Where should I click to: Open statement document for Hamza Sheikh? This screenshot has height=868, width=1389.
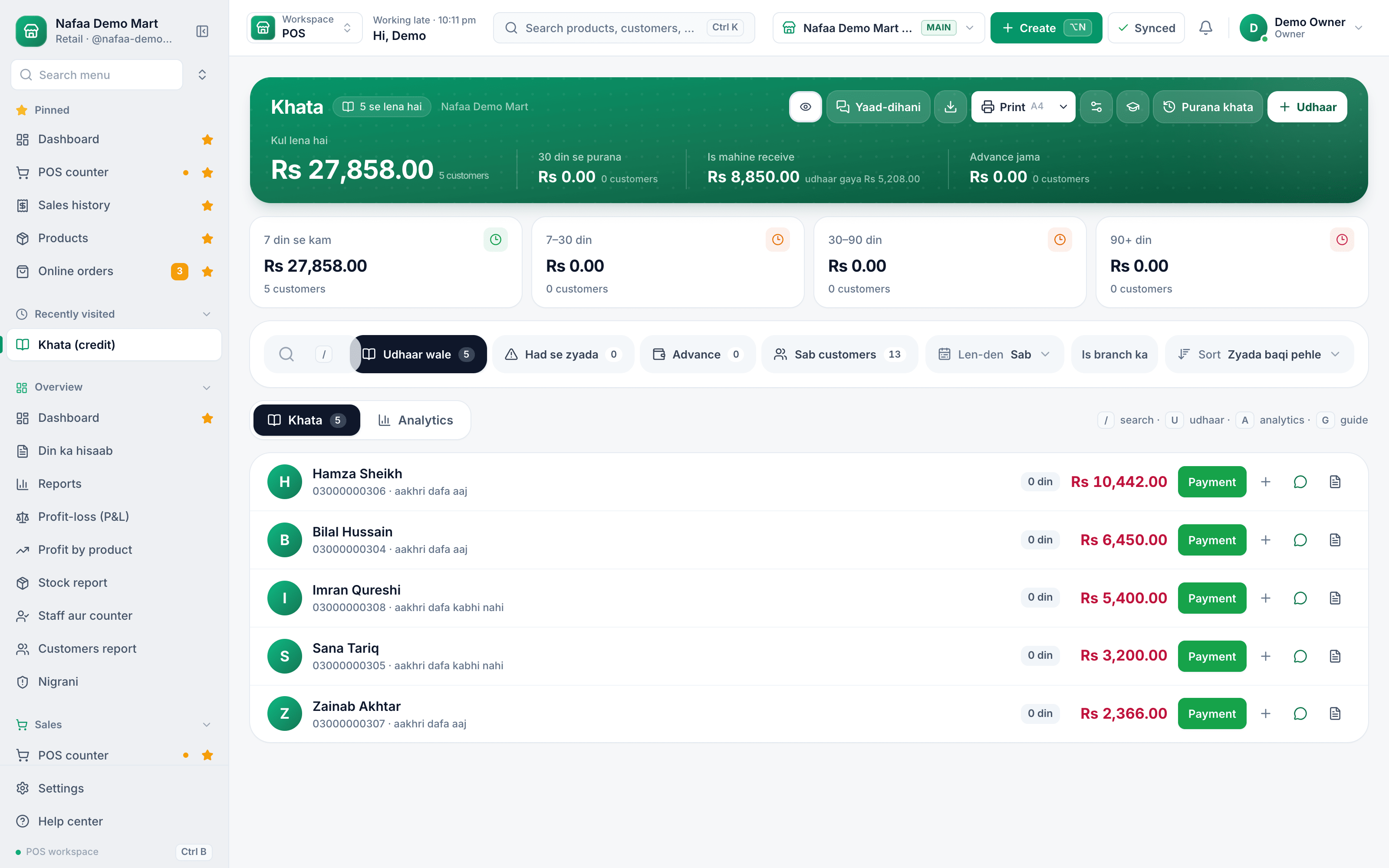pos(1335,482)
